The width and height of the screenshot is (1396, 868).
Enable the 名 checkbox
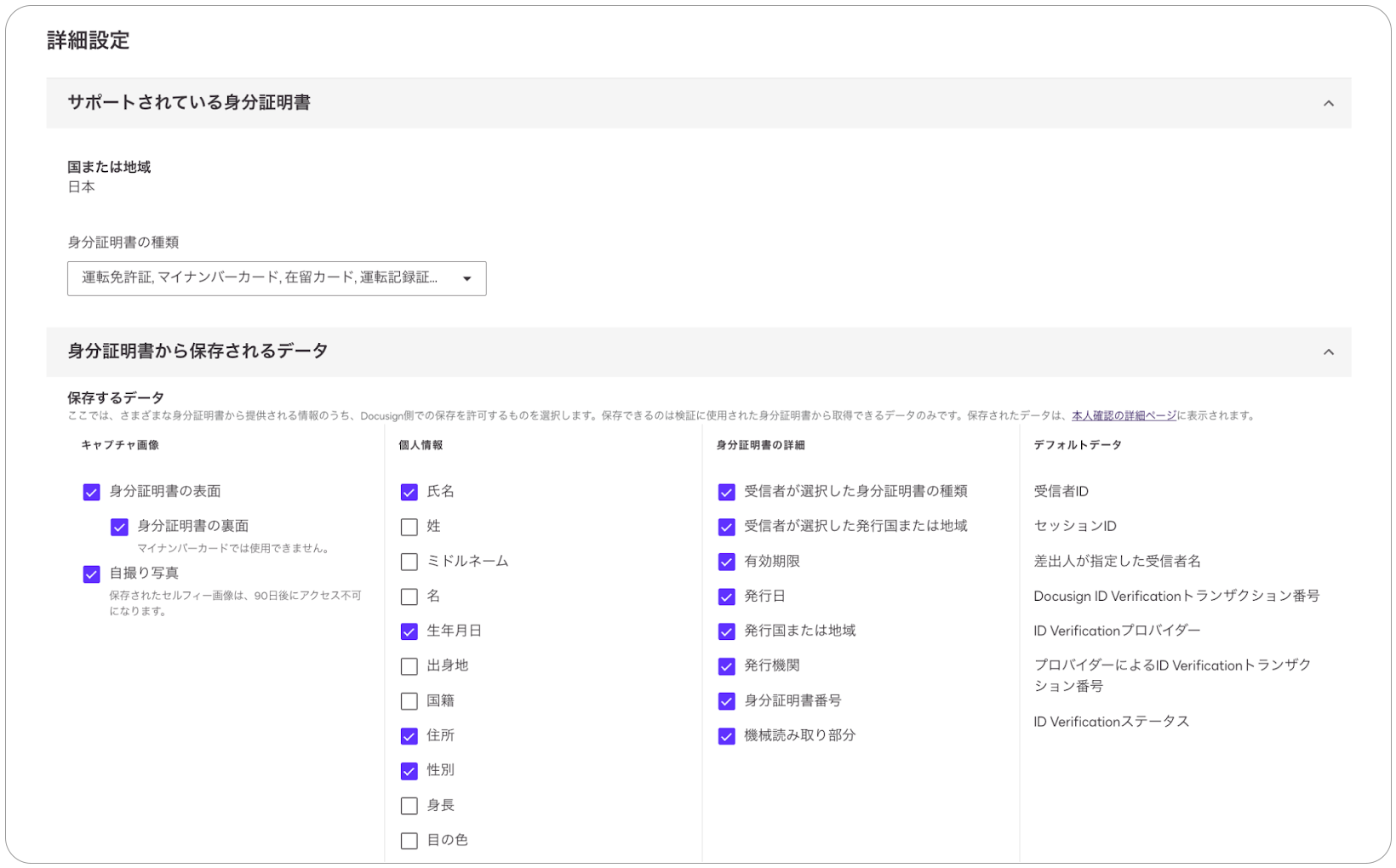tap(409, 597)
